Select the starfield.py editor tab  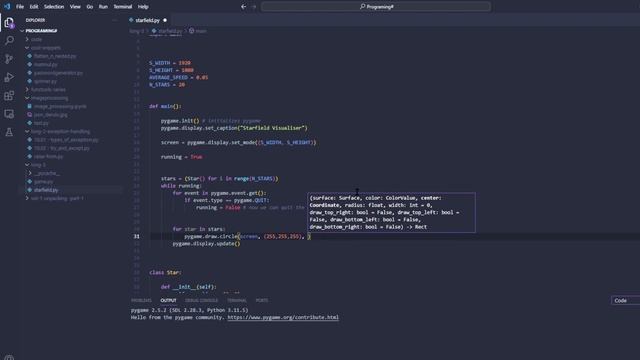click(147, 20)
